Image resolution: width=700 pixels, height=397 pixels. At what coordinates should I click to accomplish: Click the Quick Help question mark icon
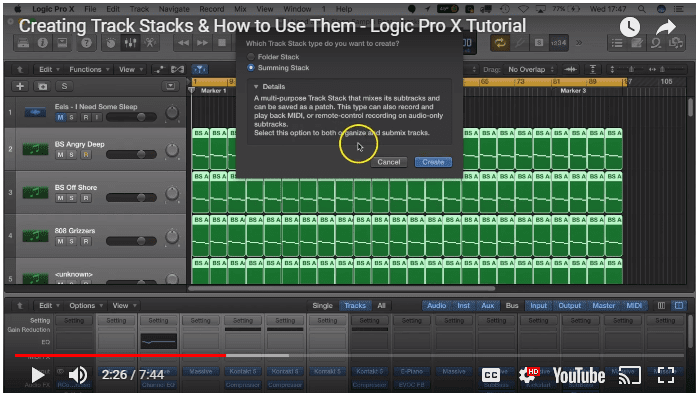[x=86, y=43]
